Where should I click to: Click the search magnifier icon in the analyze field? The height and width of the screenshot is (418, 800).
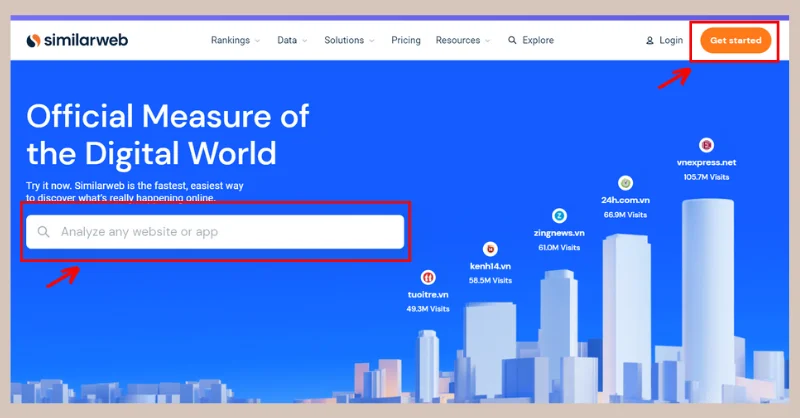point(44,232)
